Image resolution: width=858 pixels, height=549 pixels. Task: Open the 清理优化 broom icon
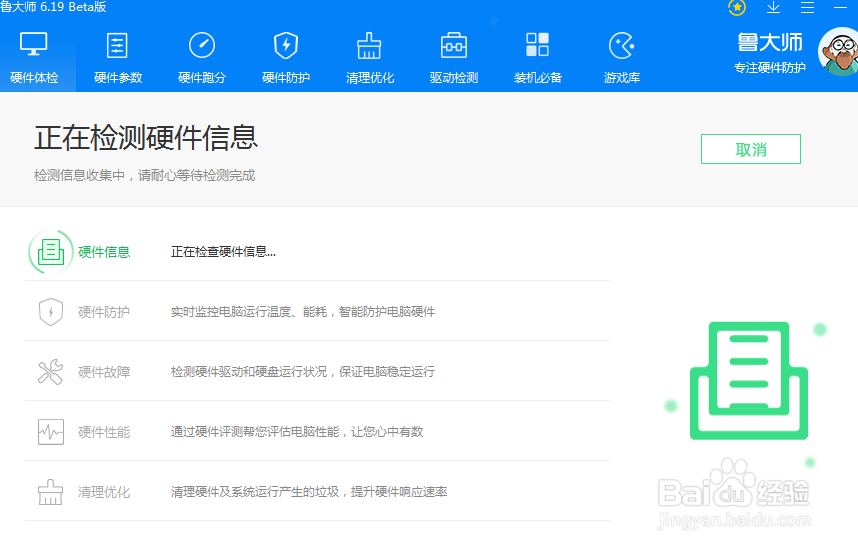pyautogui.click(x=369, y=45)
